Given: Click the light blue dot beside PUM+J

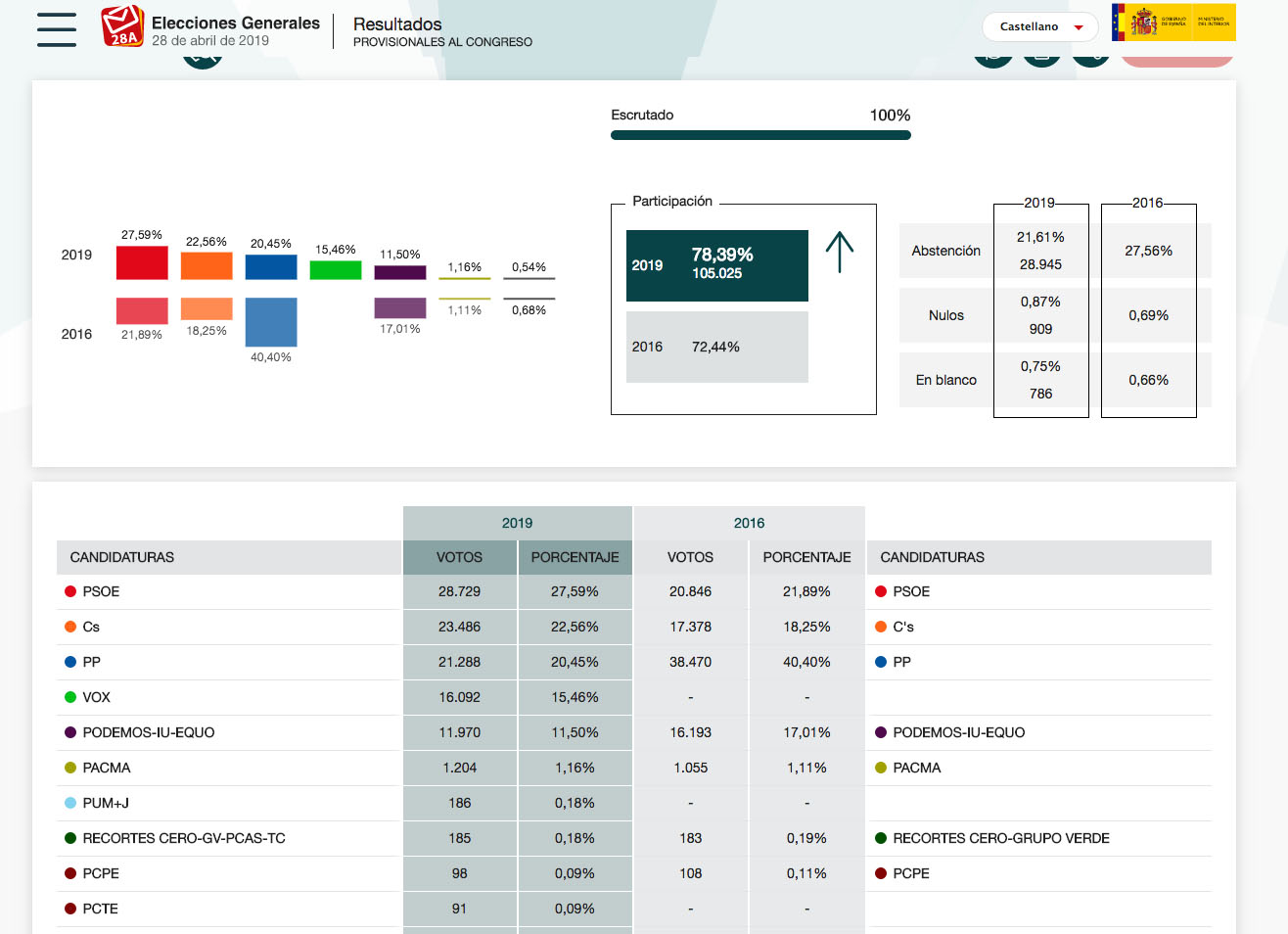Looking at the screenshot, I should point(70,803).
